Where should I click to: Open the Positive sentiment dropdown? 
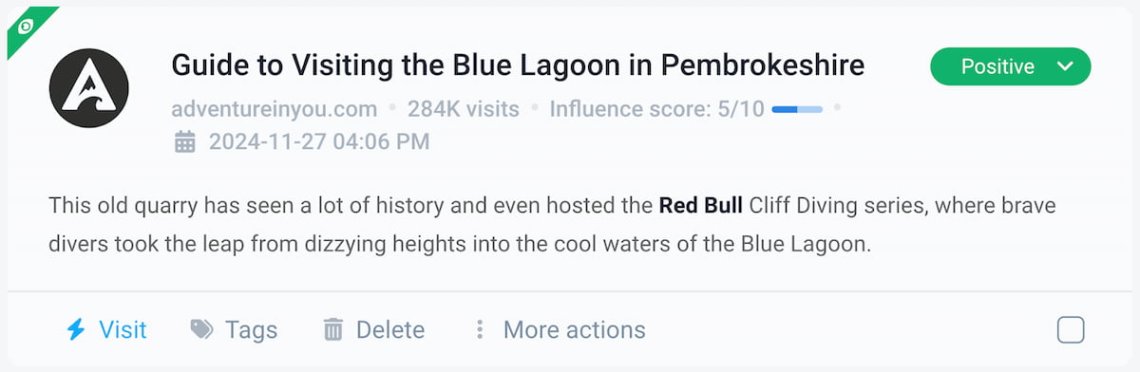coord(1011,66)
